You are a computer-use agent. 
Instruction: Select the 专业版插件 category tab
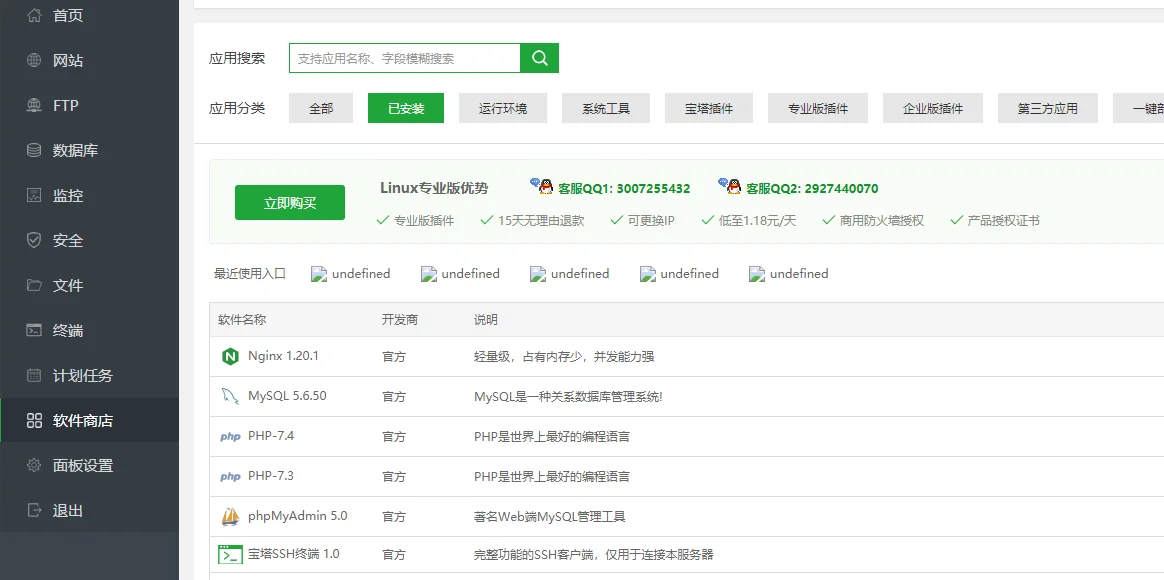pos(818,108)
